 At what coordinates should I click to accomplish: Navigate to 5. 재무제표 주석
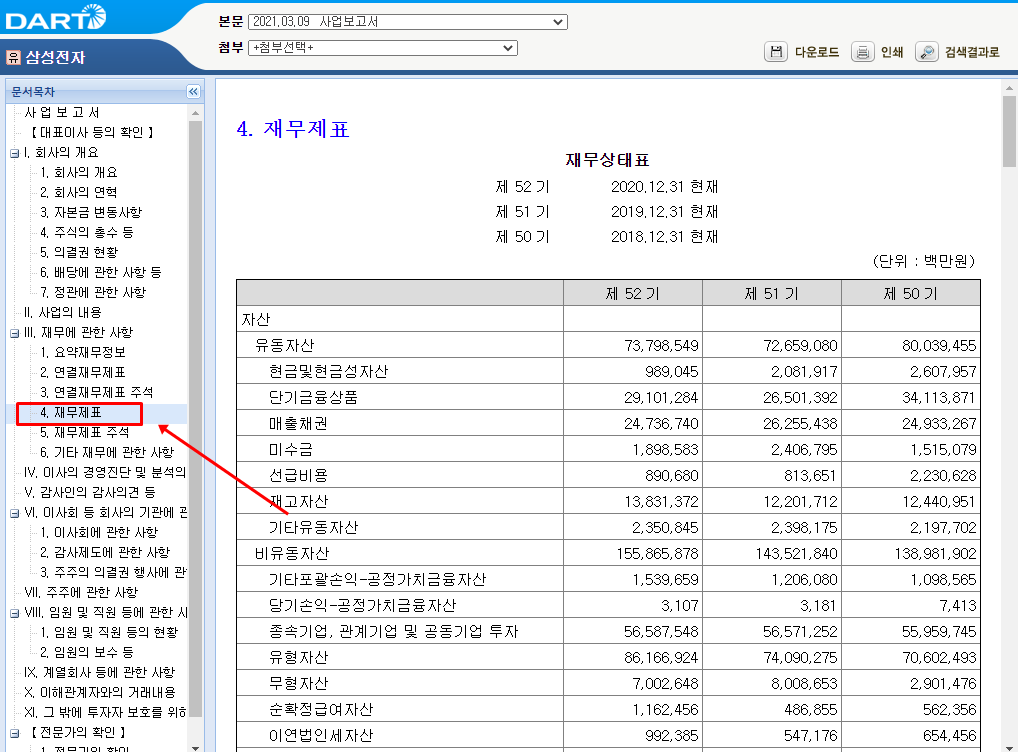pyautogui.click(x=83, y=432)
